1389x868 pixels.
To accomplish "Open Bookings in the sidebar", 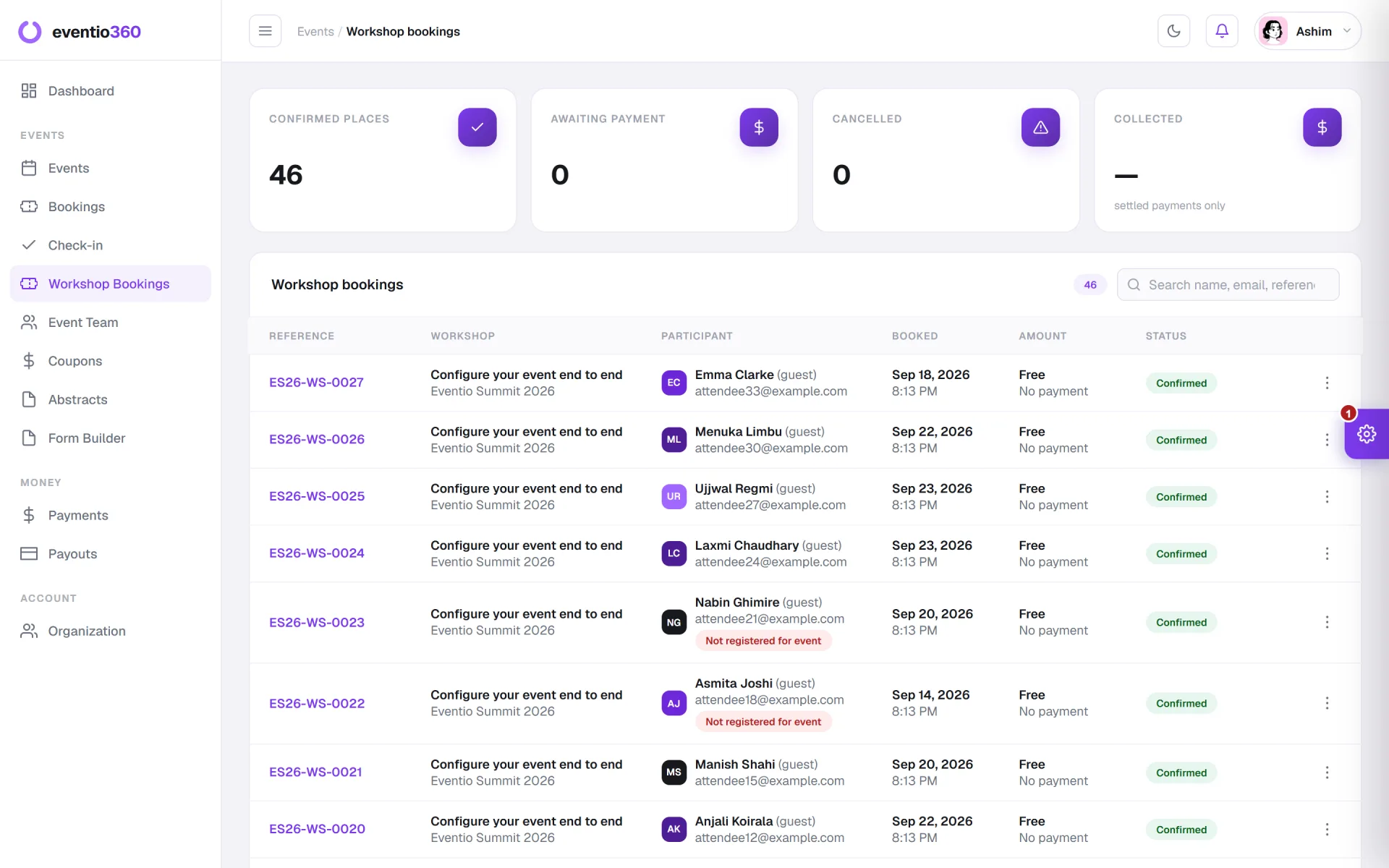I will point(111,207).
